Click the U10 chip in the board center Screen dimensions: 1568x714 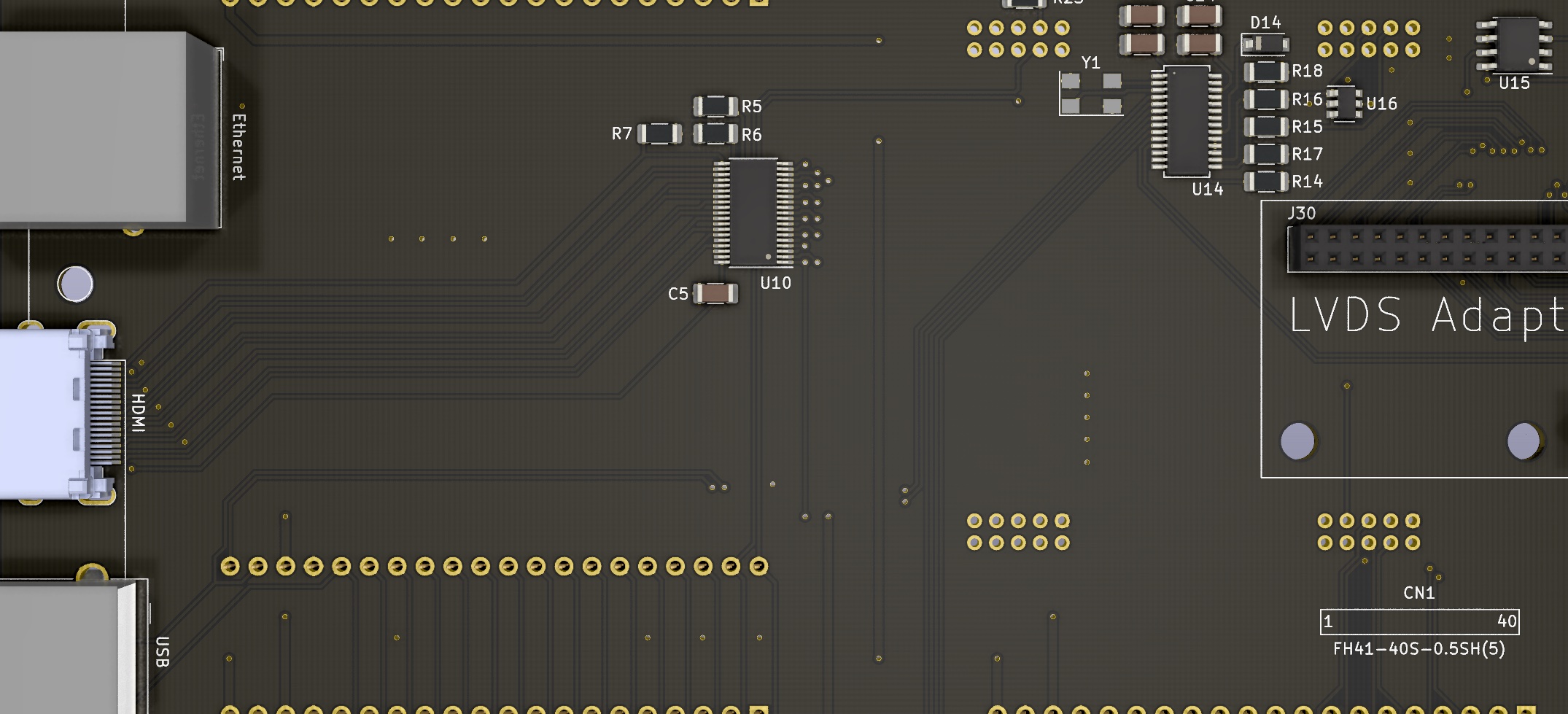coord(753,212)
